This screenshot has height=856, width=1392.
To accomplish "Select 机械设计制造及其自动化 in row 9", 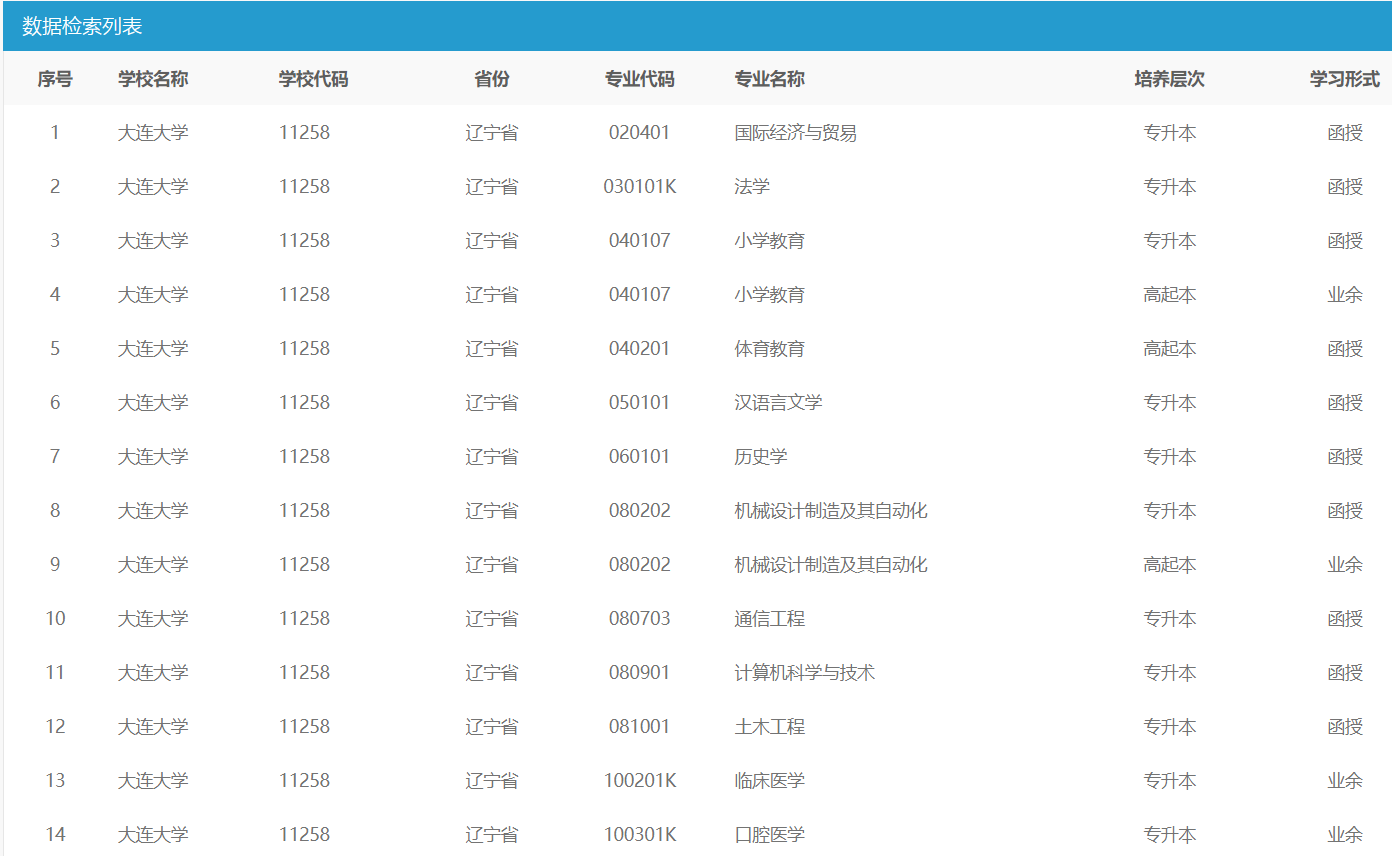I will [x=831, y=565].
